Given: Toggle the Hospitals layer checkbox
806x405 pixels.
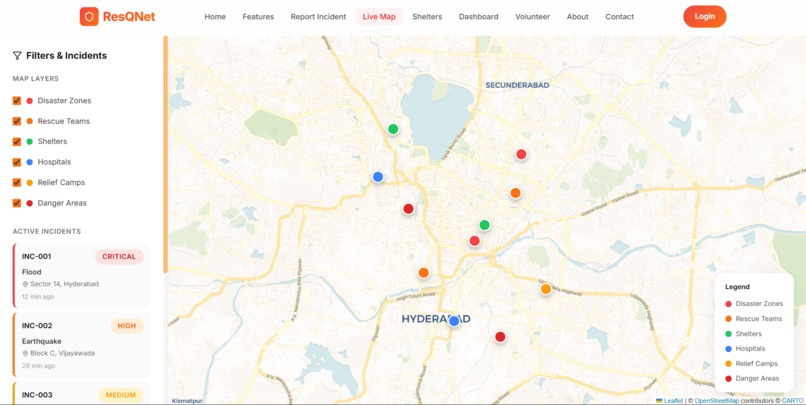Looking at the screenshot, I should point(17,162).
